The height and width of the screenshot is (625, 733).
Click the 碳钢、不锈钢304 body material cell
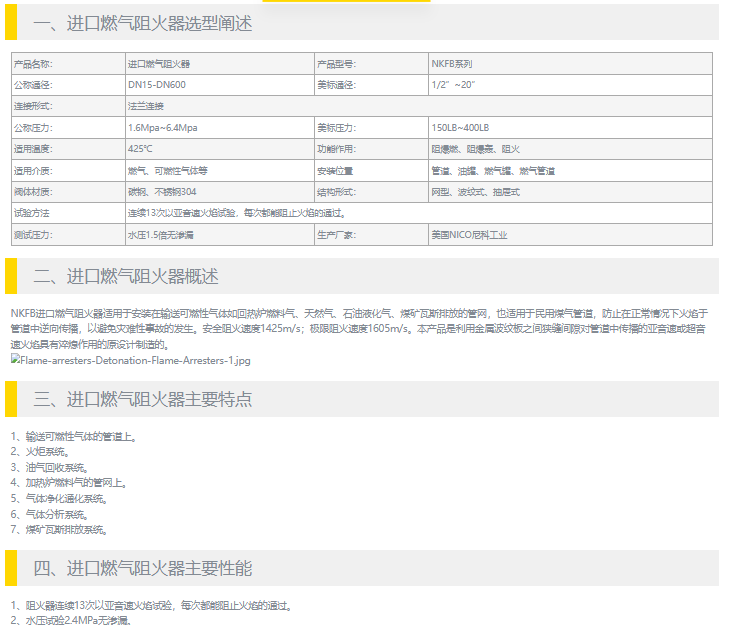click(162, 192)
